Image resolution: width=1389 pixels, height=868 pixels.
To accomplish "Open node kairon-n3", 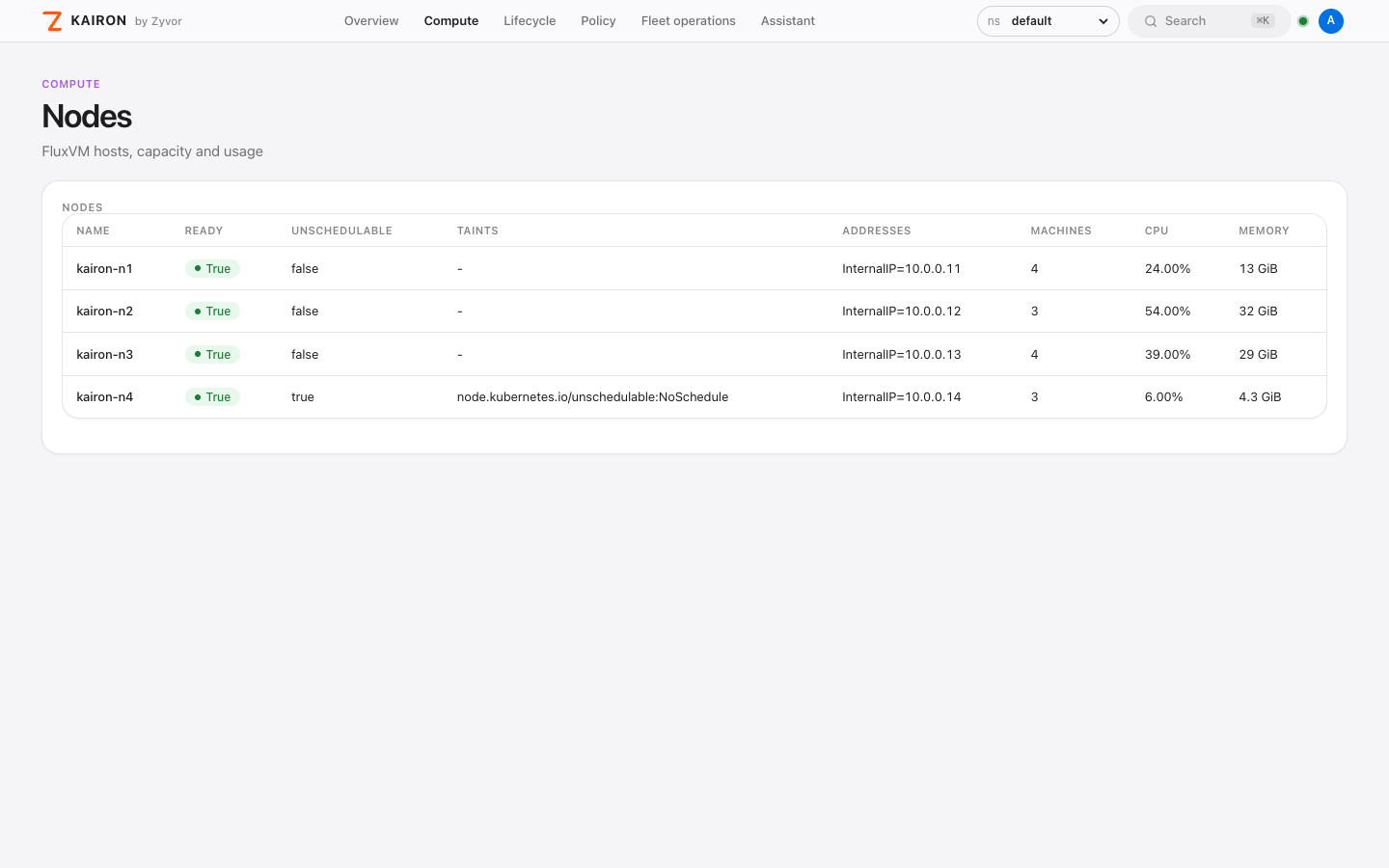I will click(x=104, y=354).
